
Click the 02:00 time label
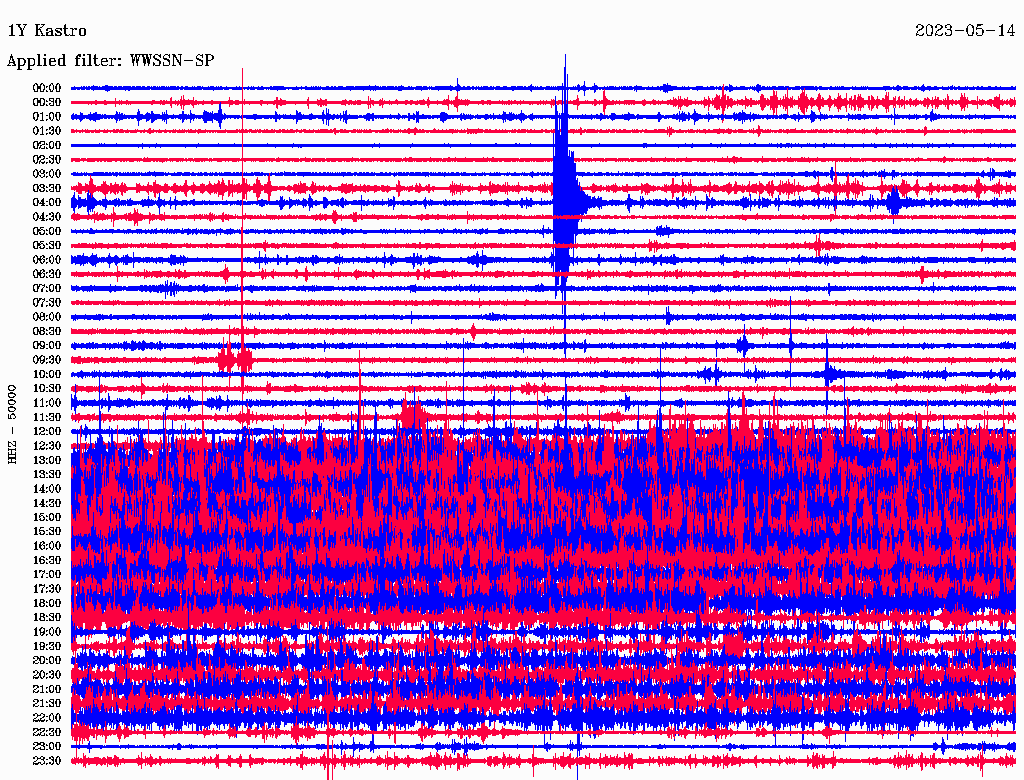47,146
